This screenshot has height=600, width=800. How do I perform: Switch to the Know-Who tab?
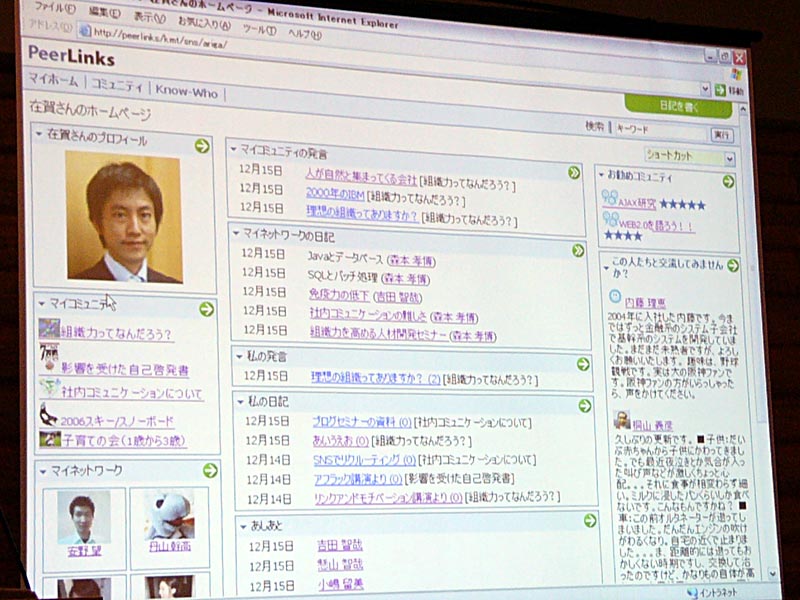(x=187, y=91)
